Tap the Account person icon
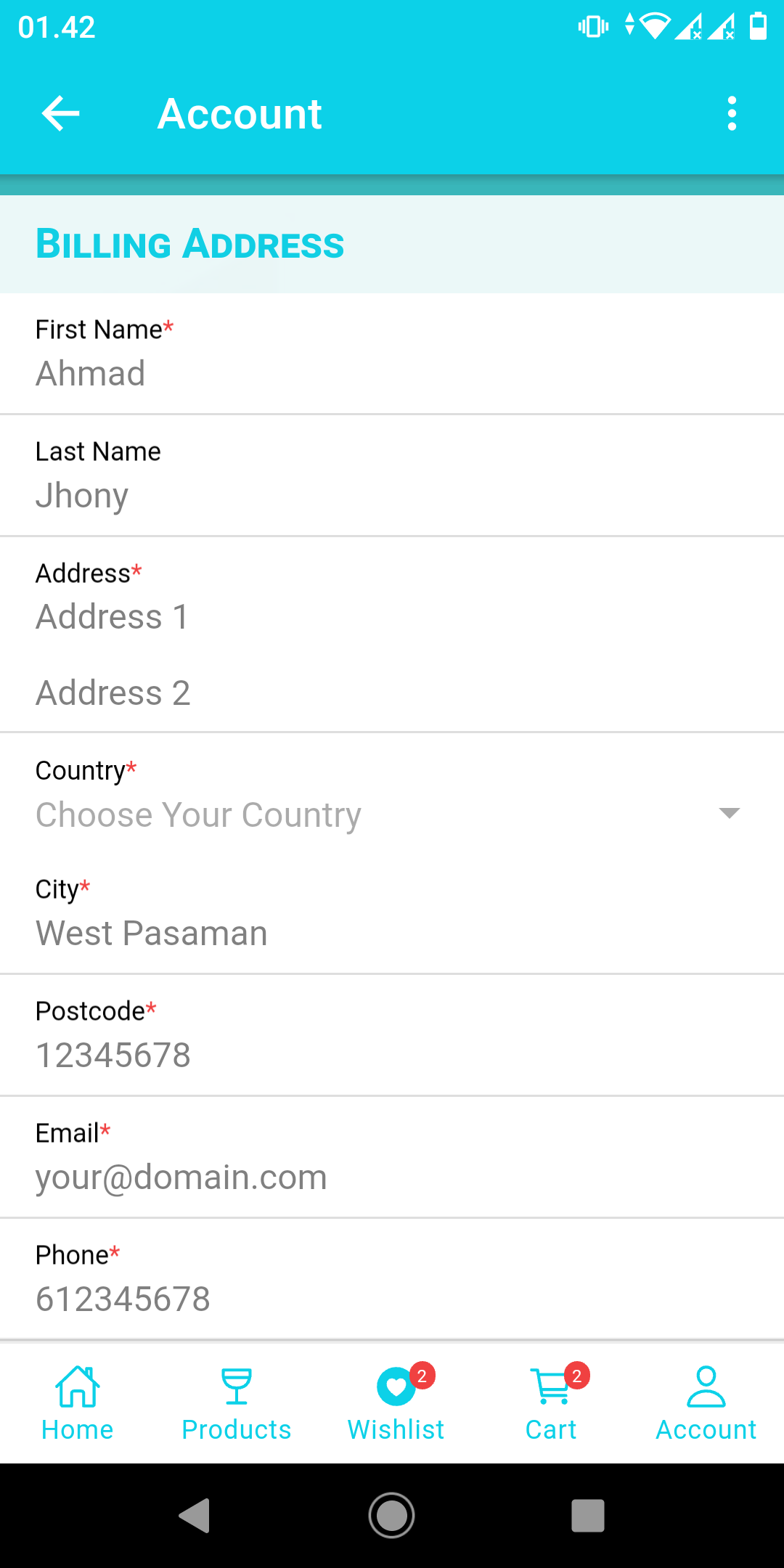784x1568 pixels. click(706, 1387)
